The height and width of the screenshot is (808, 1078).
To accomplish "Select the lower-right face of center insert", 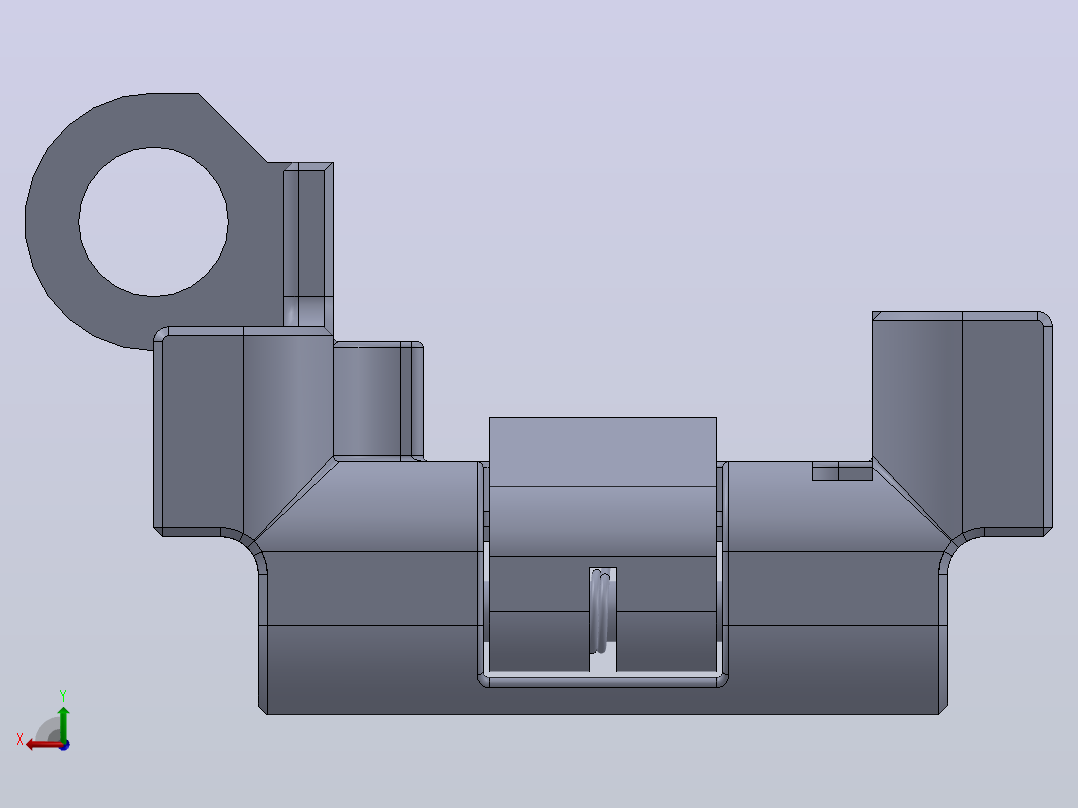I will coord(666,641).
